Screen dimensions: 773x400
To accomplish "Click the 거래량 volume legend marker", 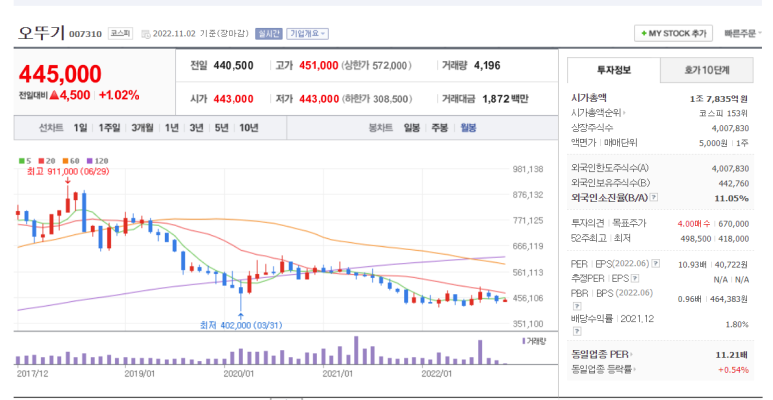I will (x=524, y=341).
